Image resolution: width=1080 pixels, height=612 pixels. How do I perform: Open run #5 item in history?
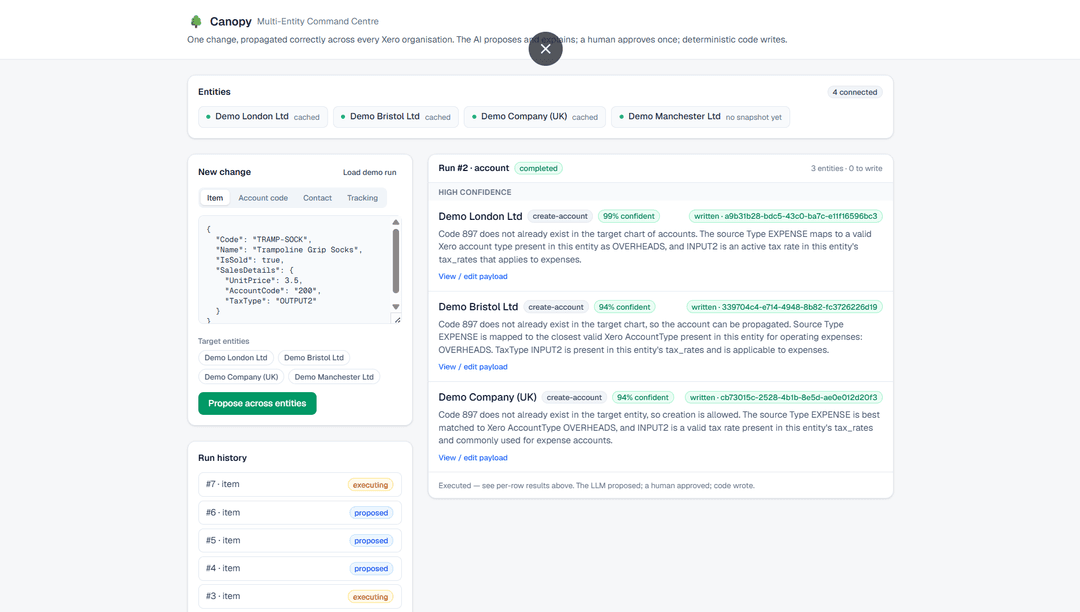[300, 540]
